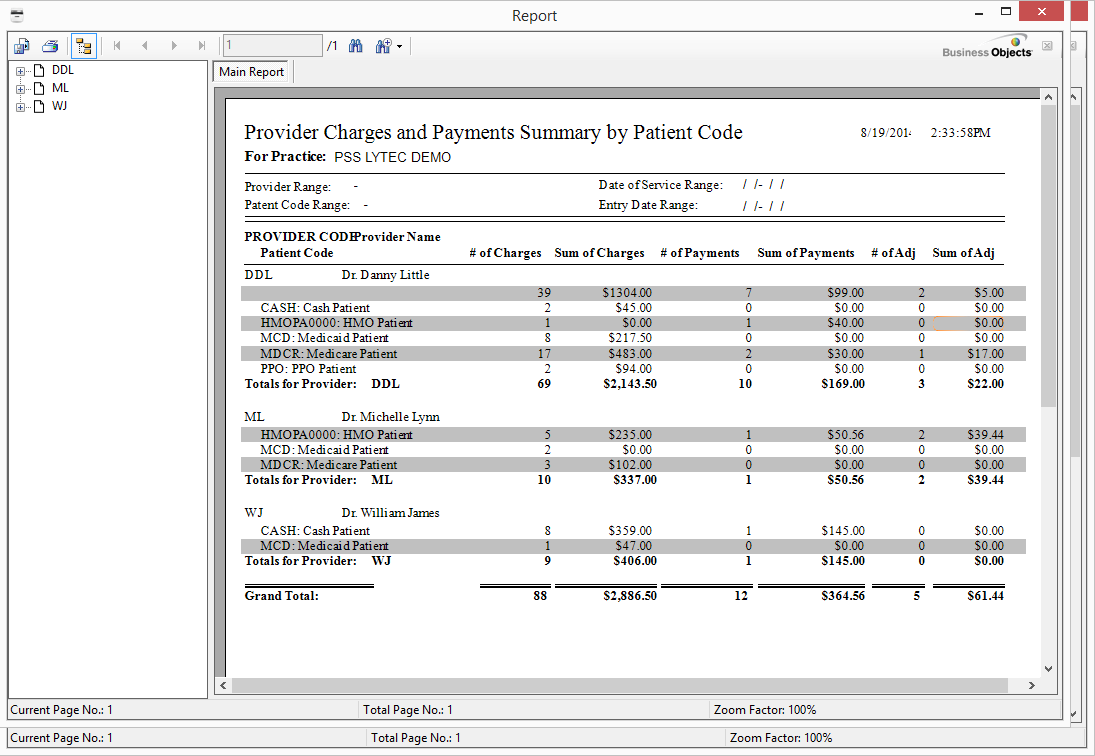Click the grand total charges '$2,886.50'
Screen dimensions: 1095x756
630,596
